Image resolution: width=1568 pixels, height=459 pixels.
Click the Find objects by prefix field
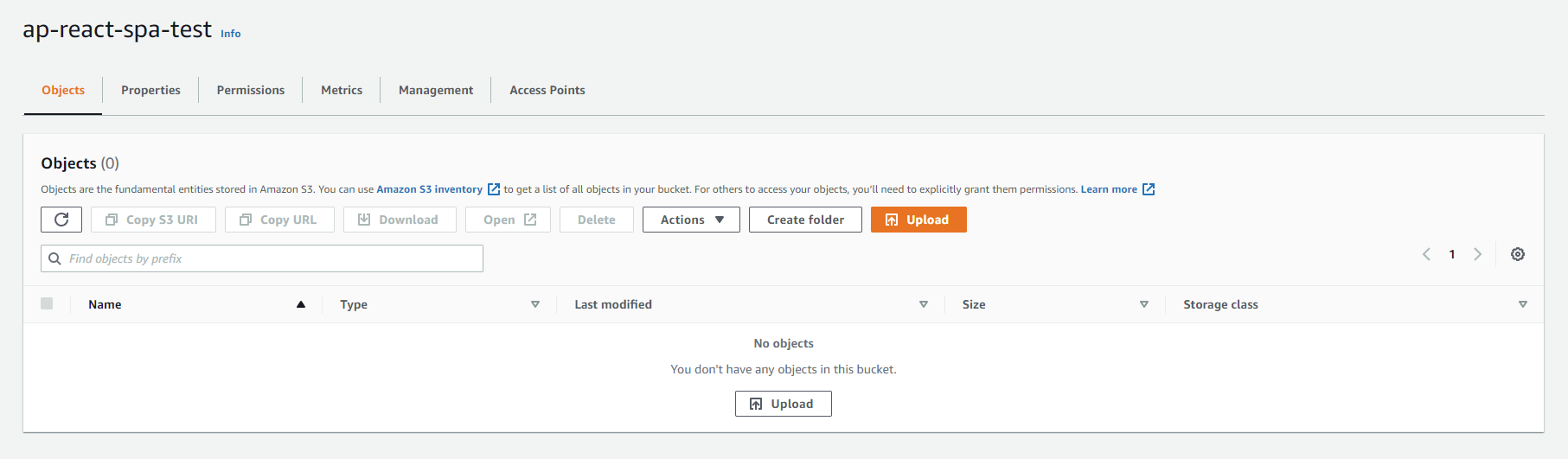coord(268,258)
